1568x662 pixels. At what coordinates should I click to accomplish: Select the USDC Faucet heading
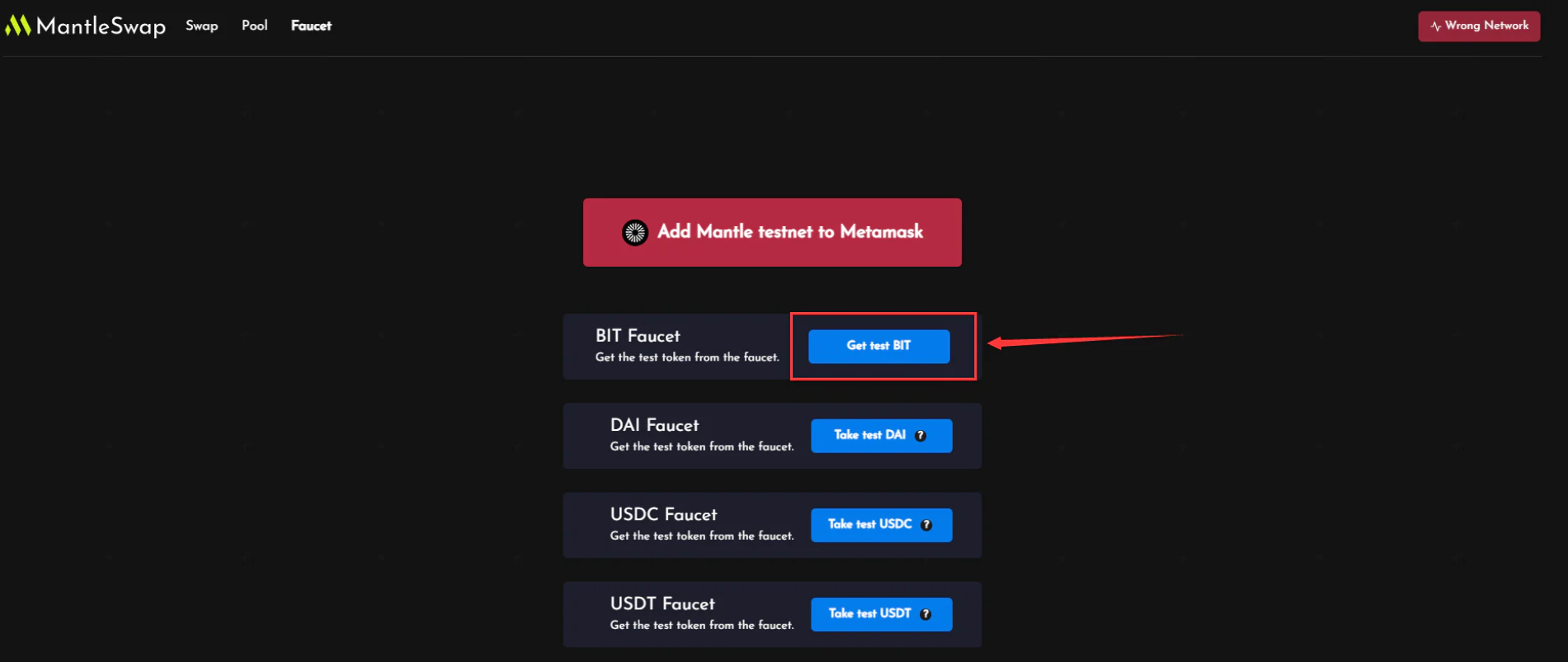pos(663,514)
